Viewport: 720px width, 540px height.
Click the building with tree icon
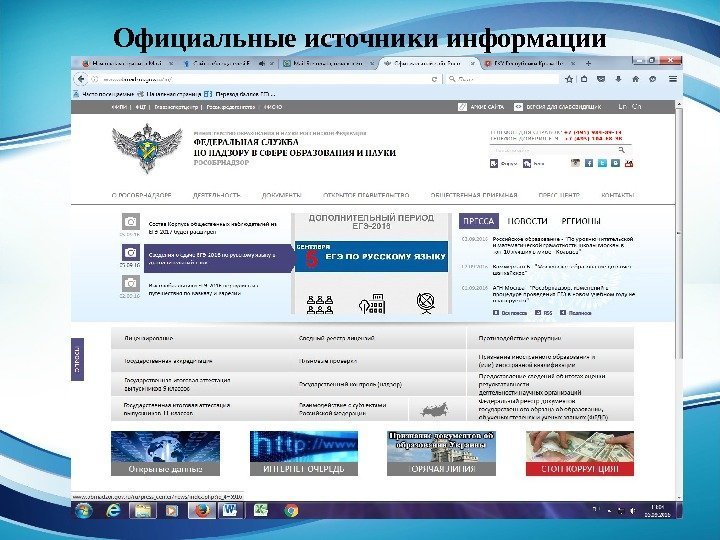click(372, 304)
